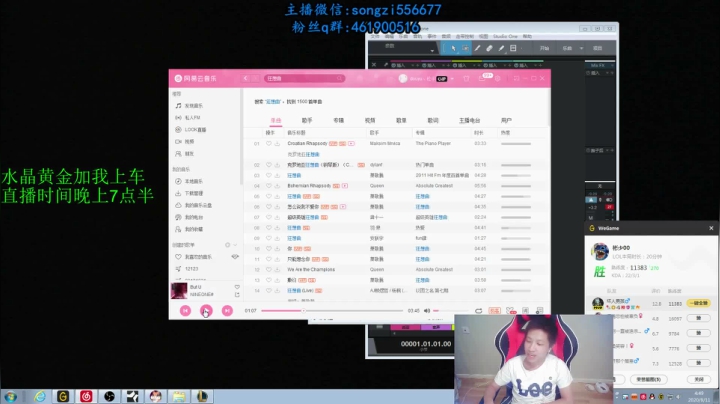720x404 pixels.
Task: Play the previous track in NetEase Music
Action: point(185,311)
